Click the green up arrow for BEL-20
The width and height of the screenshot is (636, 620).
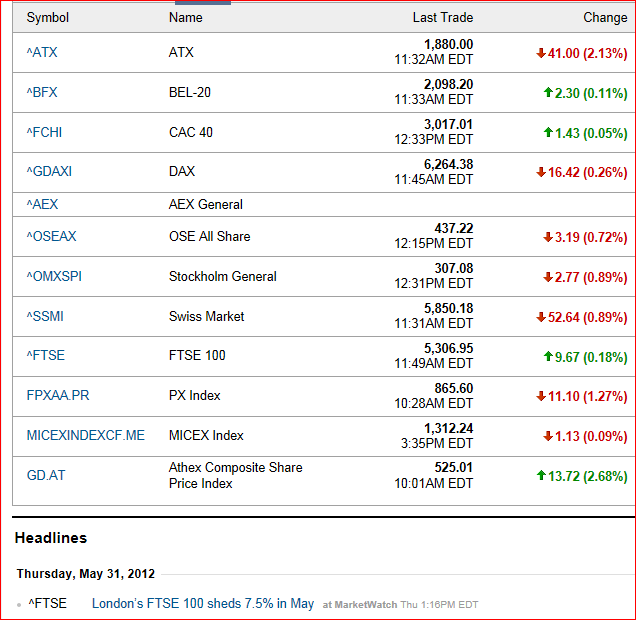point(548,92)
